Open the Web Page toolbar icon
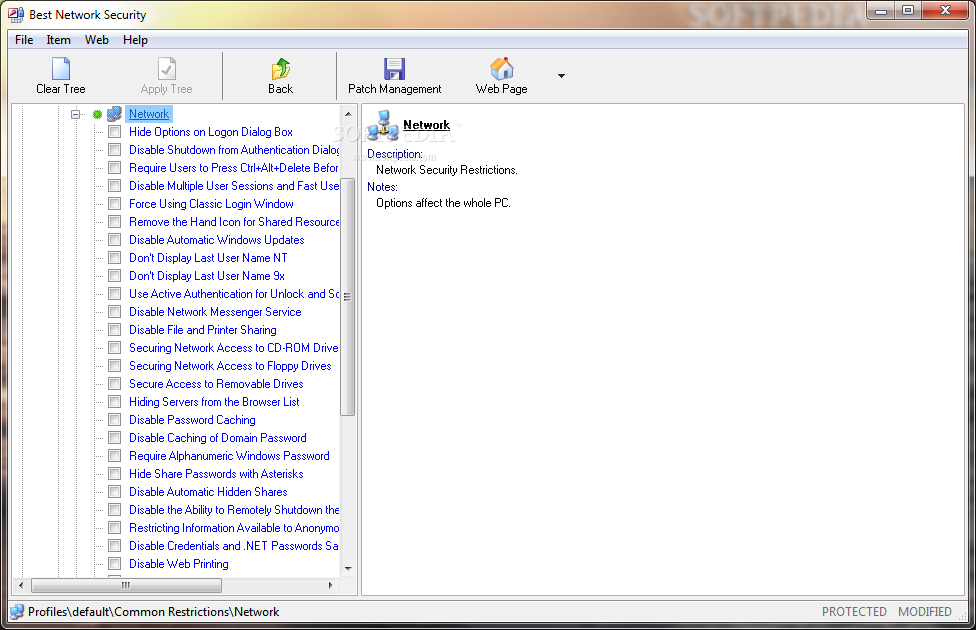976x630 pixels. [x=502, y=69]
